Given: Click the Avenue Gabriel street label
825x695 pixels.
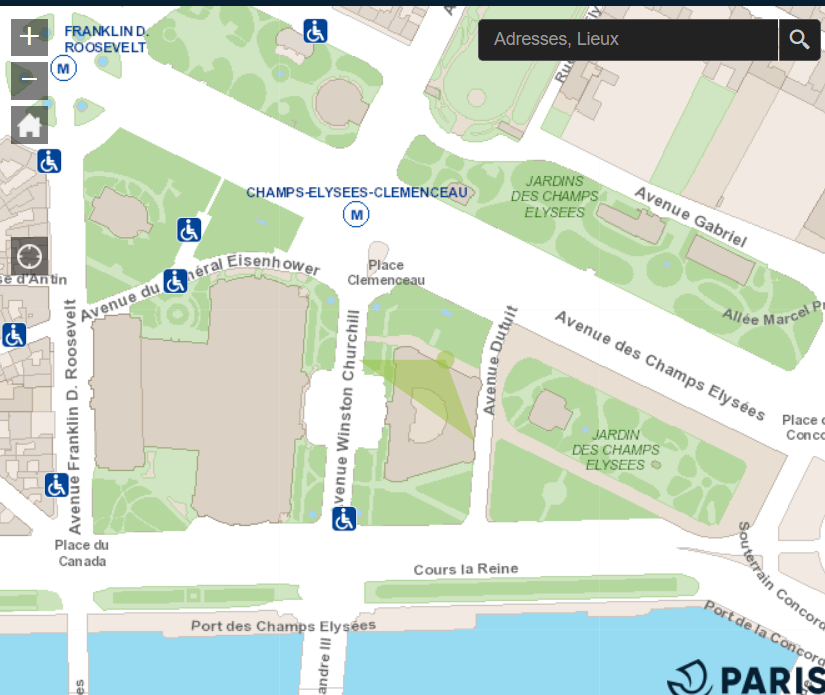Looking at the screenshot, I should pos(690,217).
